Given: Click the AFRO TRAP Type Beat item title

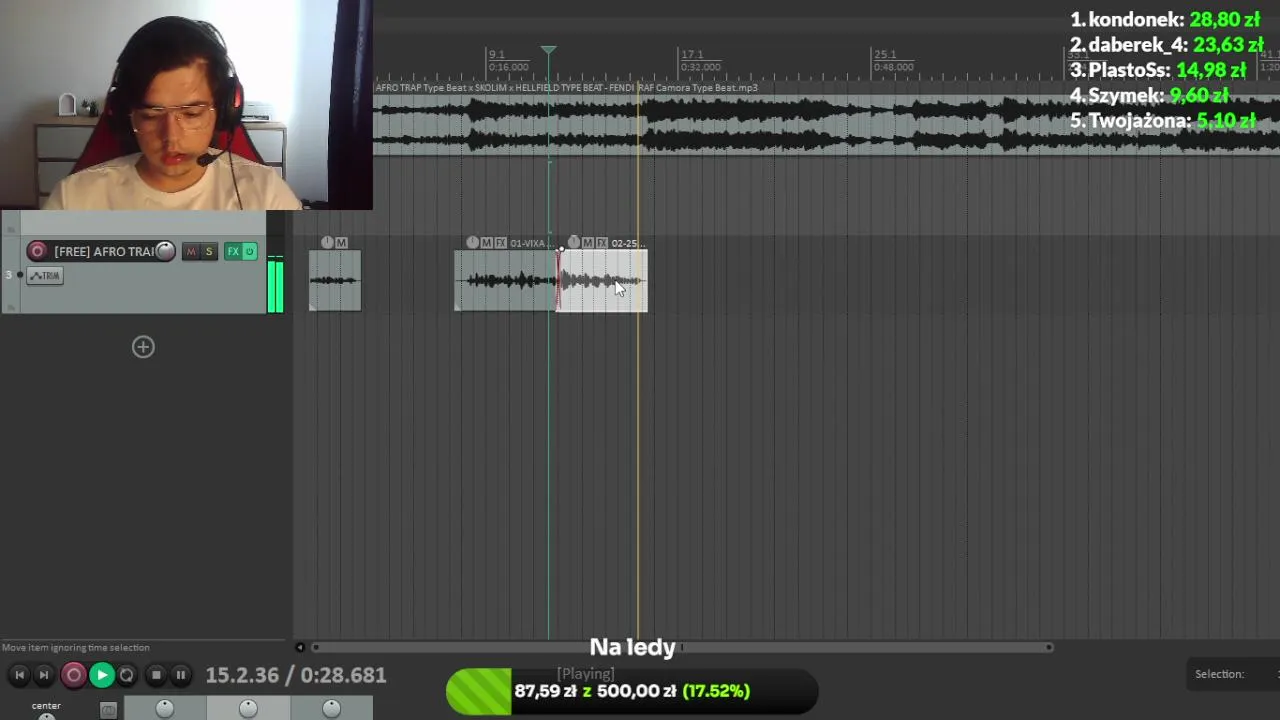Looking at the screenshot, I should 566,88.
